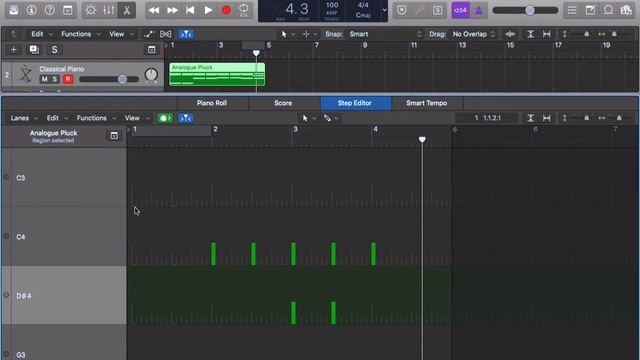The image size is (640, 360).
Task: Mute the Classical Piano track
Action: coord(44,79)
